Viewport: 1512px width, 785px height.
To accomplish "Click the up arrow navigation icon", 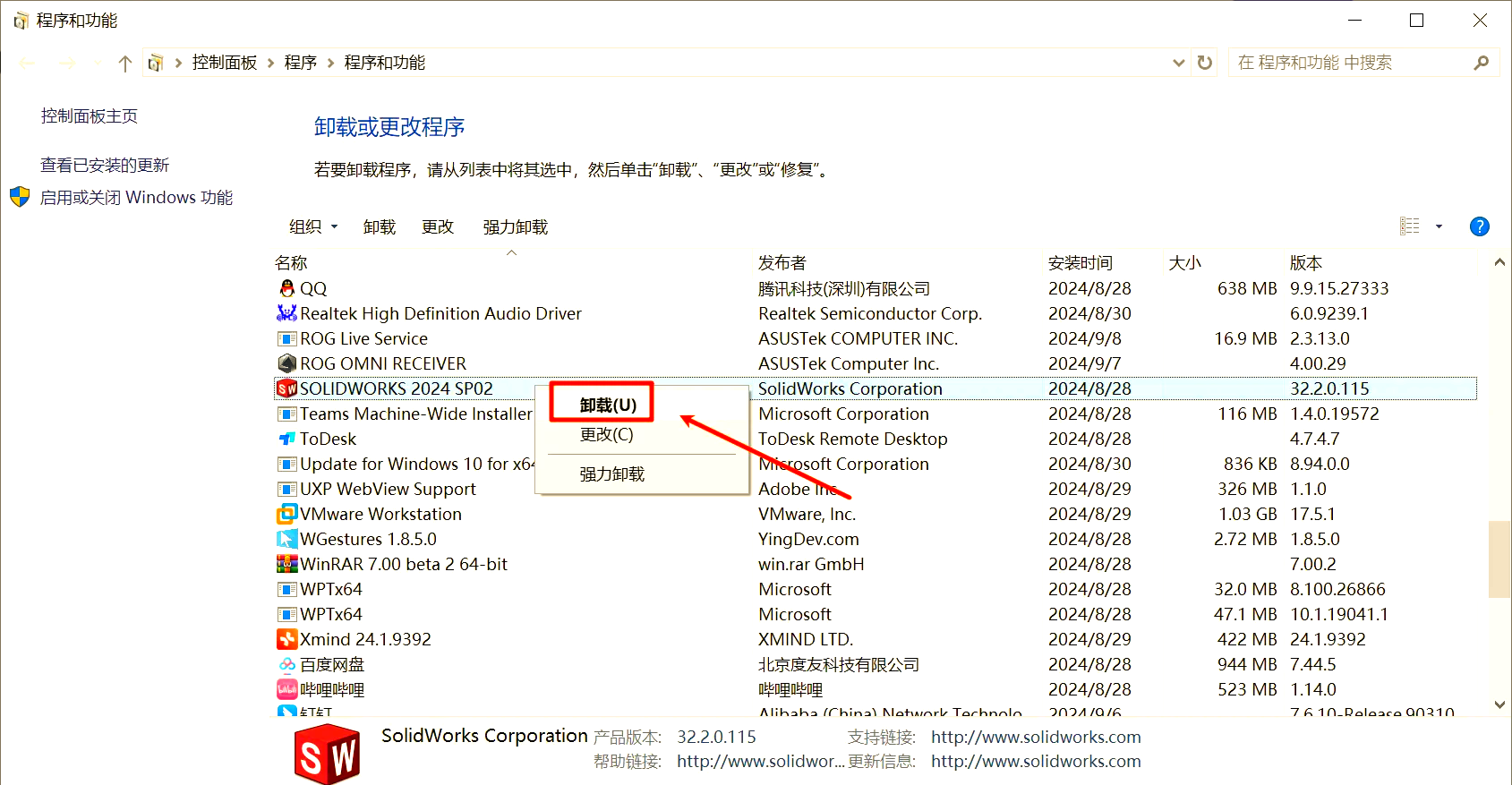I will 125,63.
